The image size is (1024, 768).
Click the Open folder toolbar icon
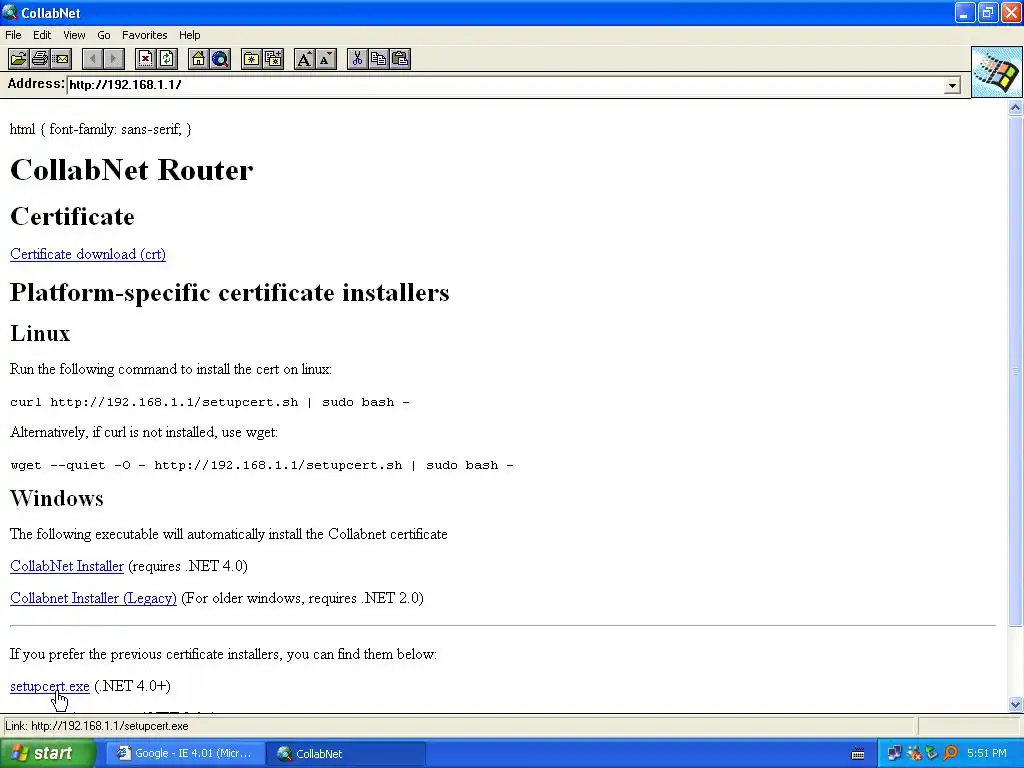click(x=18, y=59)
